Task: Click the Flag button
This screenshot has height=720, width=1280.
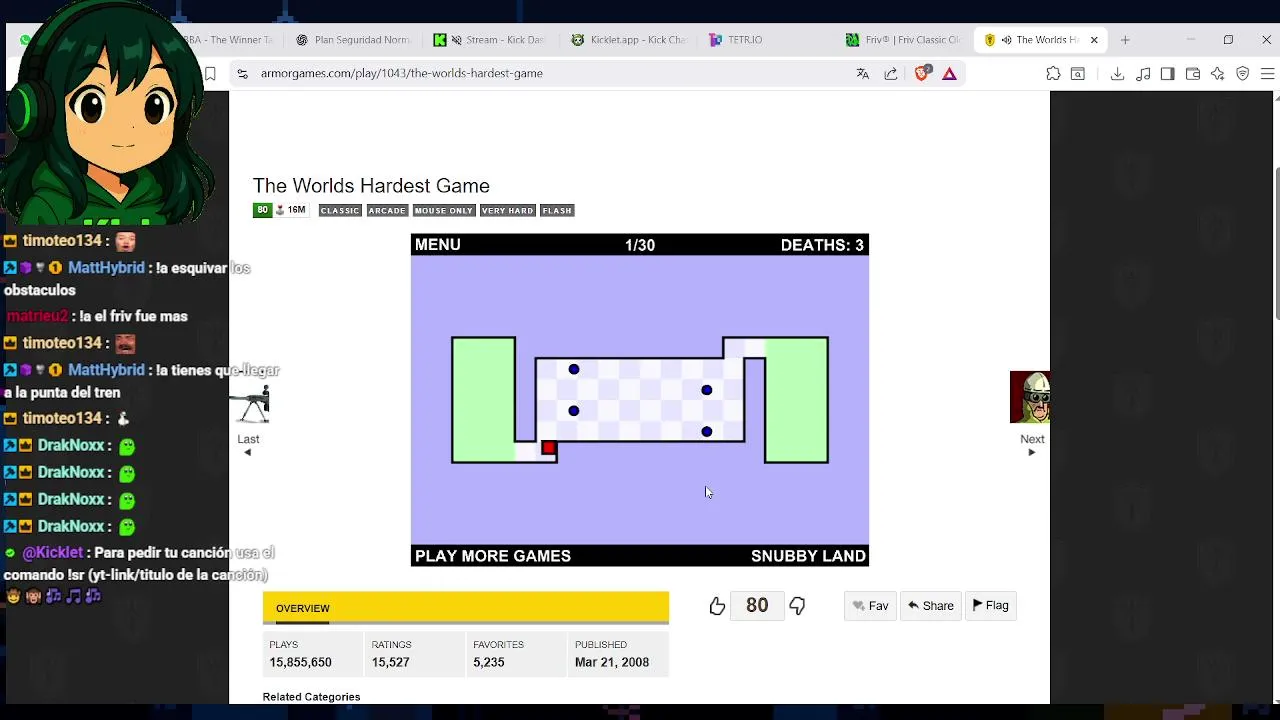Action: point(991,606)
